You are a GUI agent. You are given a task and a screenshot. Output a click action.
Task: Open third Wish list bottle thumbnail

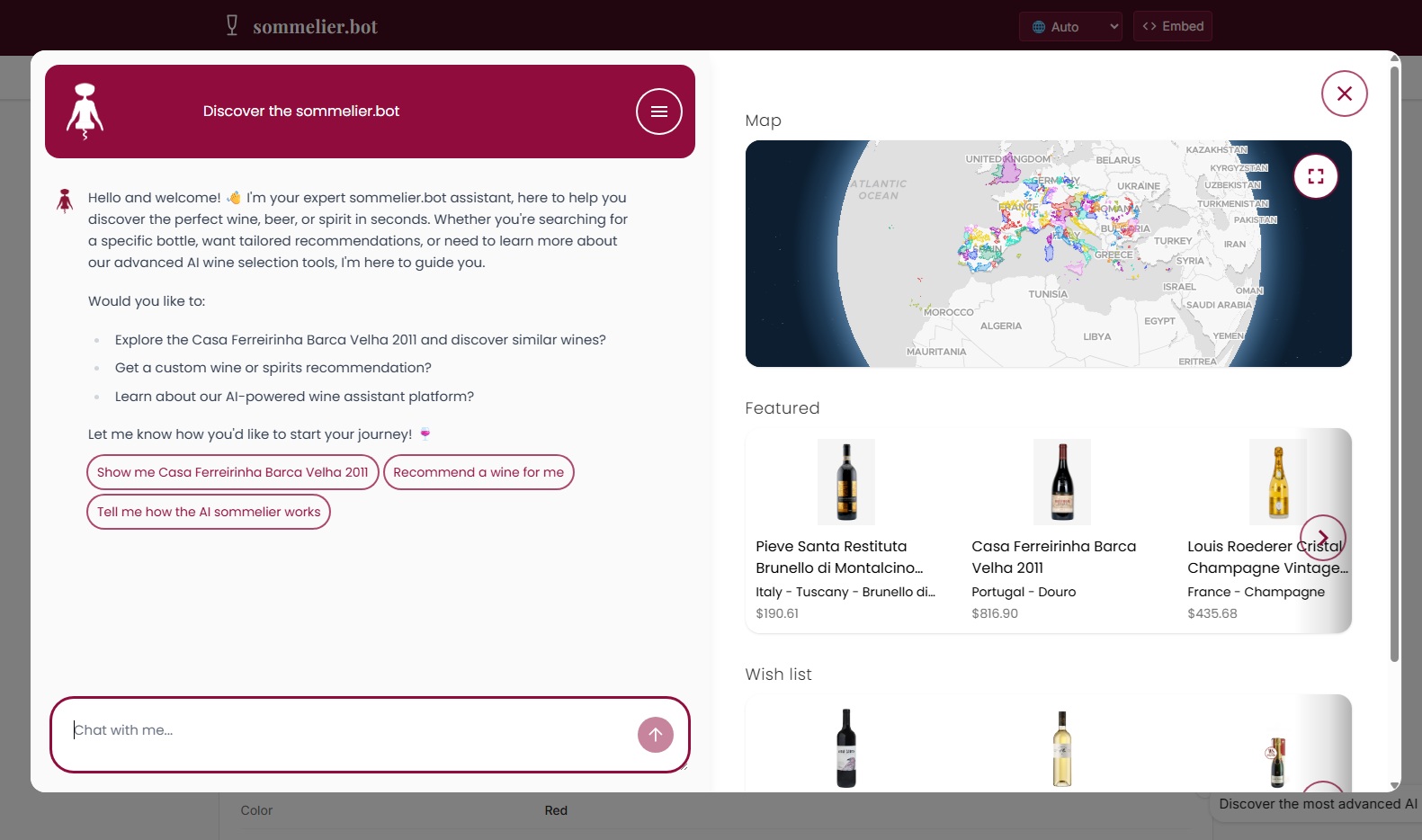point(1277,761)
